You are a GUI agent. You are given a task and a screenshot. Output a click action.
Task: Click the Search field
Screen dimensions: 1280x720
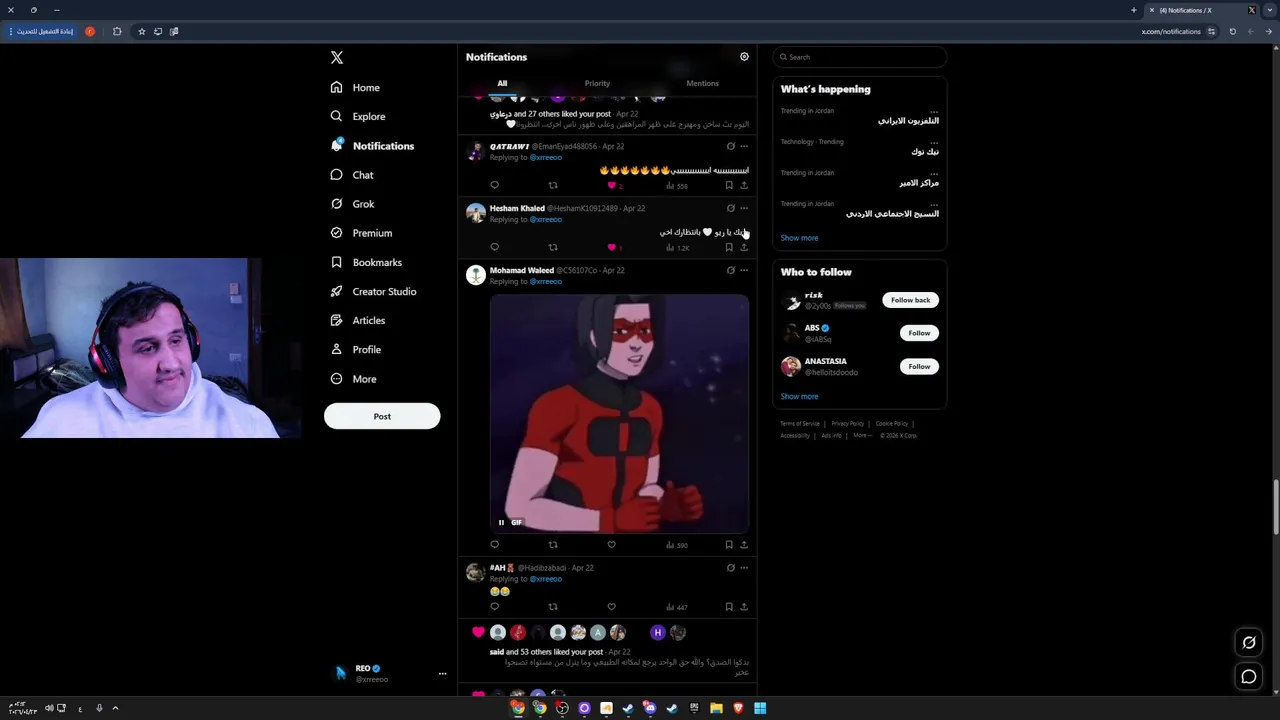(x=860, y=57)
